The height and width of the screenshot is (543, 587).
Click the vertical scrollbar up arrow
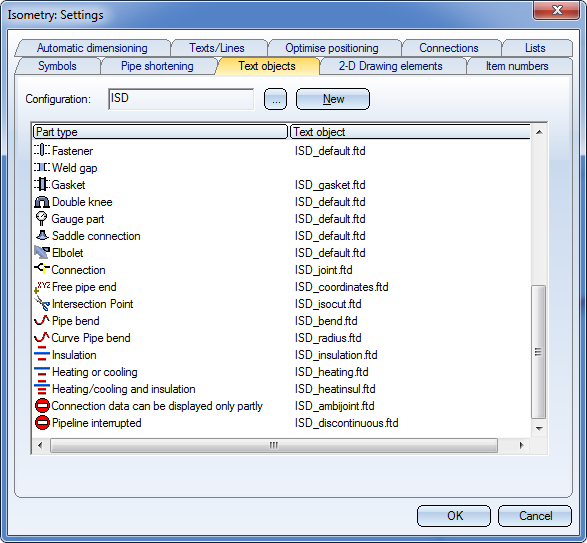coord(539,132)
